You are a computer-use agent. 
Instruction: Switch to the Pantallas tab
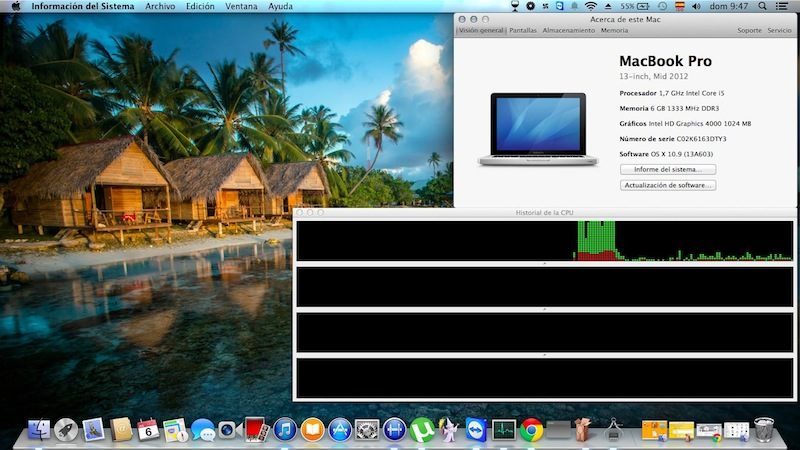pyautogui.click(x=523, y=30)
